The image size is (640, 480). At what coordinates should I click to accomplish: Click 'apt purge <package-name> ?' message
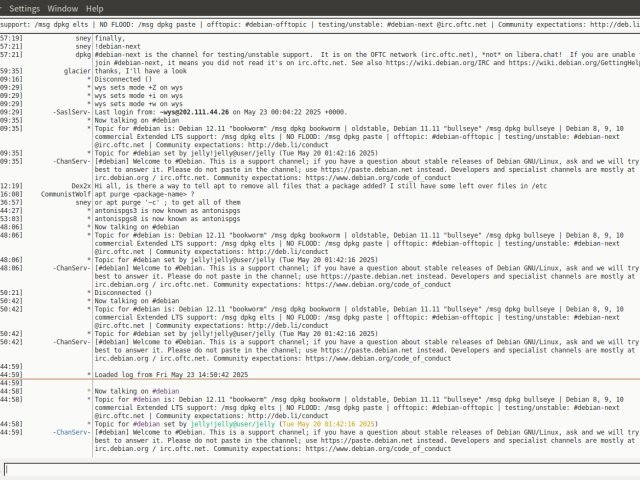(144, 194)
